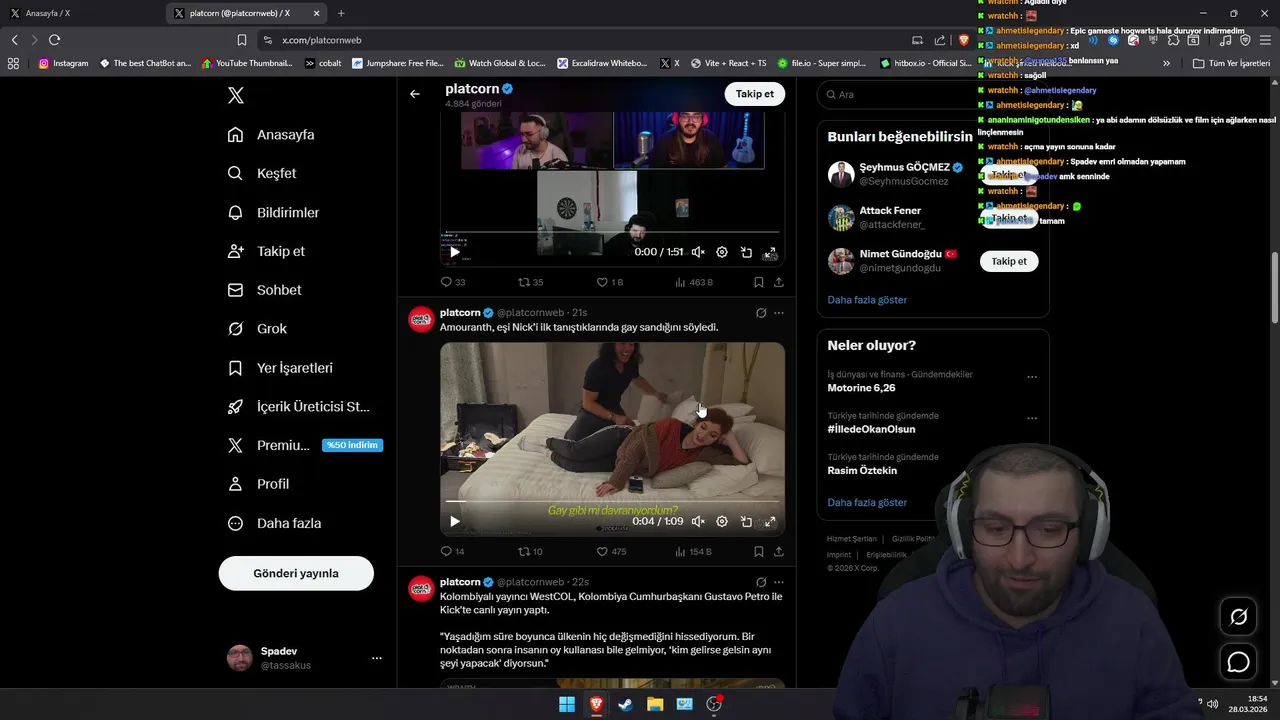Open the floating chat messages button
The height and width of the screenshot is (720, 1280).
[x=1238, y=662]
